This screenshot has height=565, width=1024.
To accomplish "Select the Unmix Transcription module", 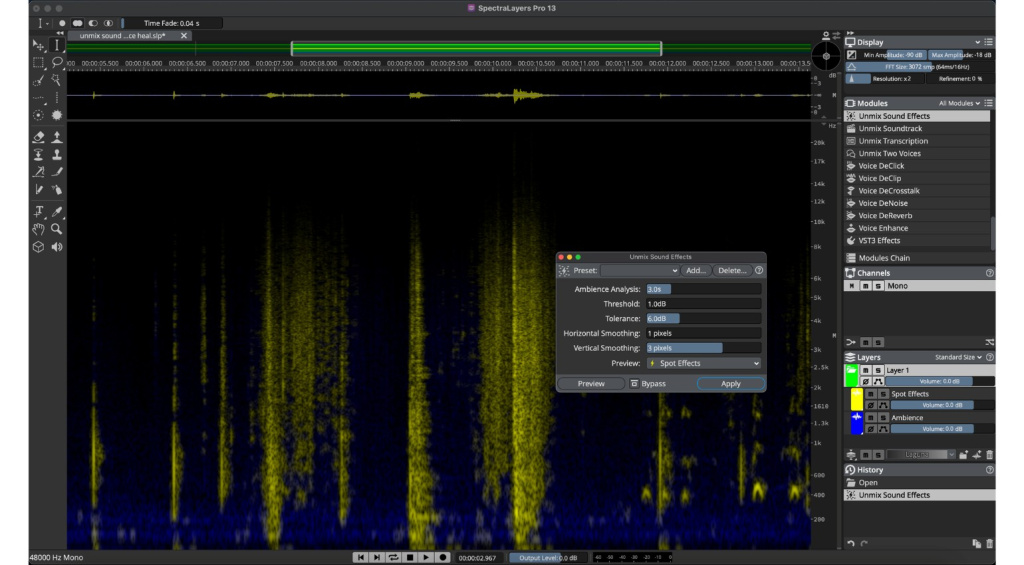I will pos(918,141).
